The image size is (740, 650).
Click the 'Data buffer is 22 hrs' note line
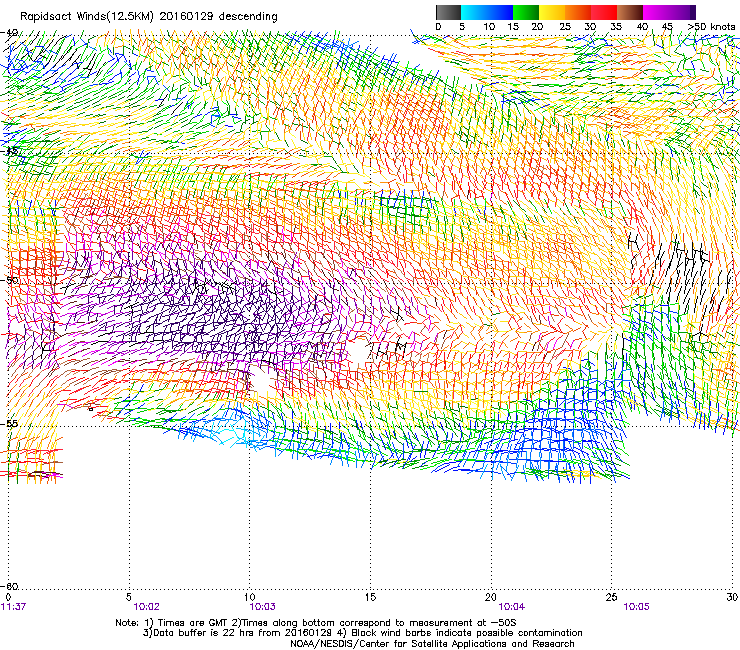[x=362, y=633]
